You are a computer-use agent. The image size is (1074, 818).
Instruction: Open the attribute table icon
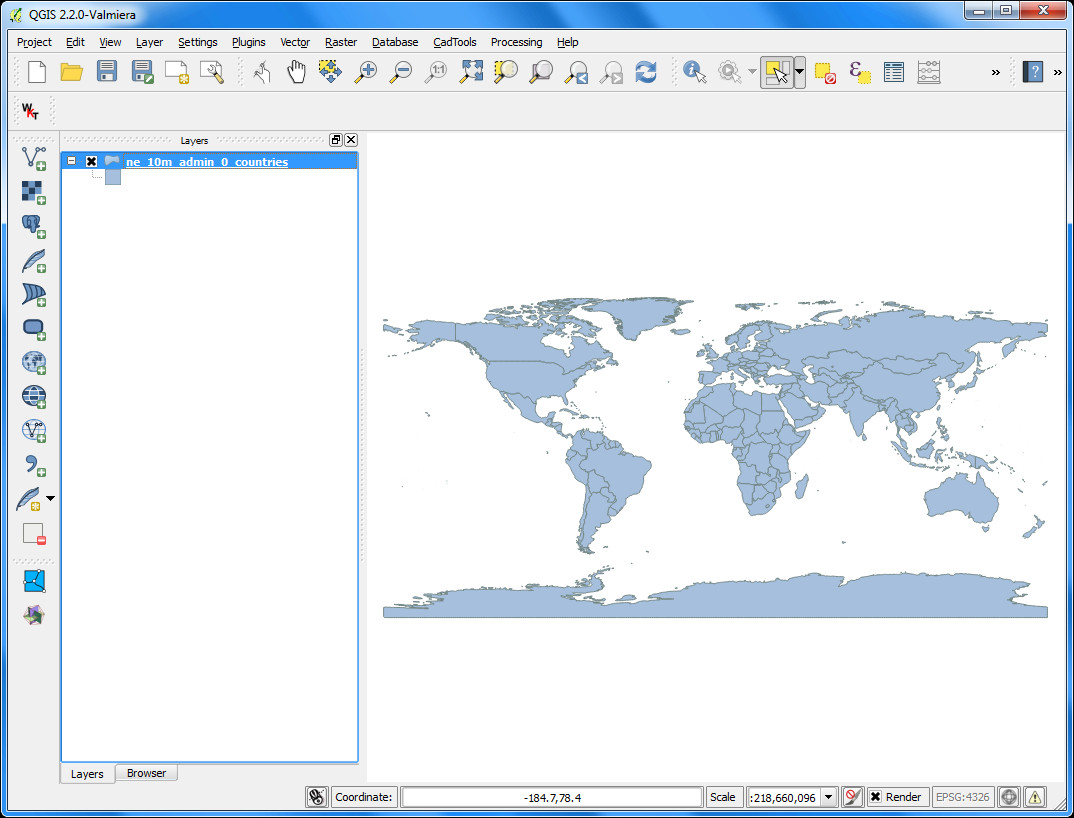click(x=894, y=72)
